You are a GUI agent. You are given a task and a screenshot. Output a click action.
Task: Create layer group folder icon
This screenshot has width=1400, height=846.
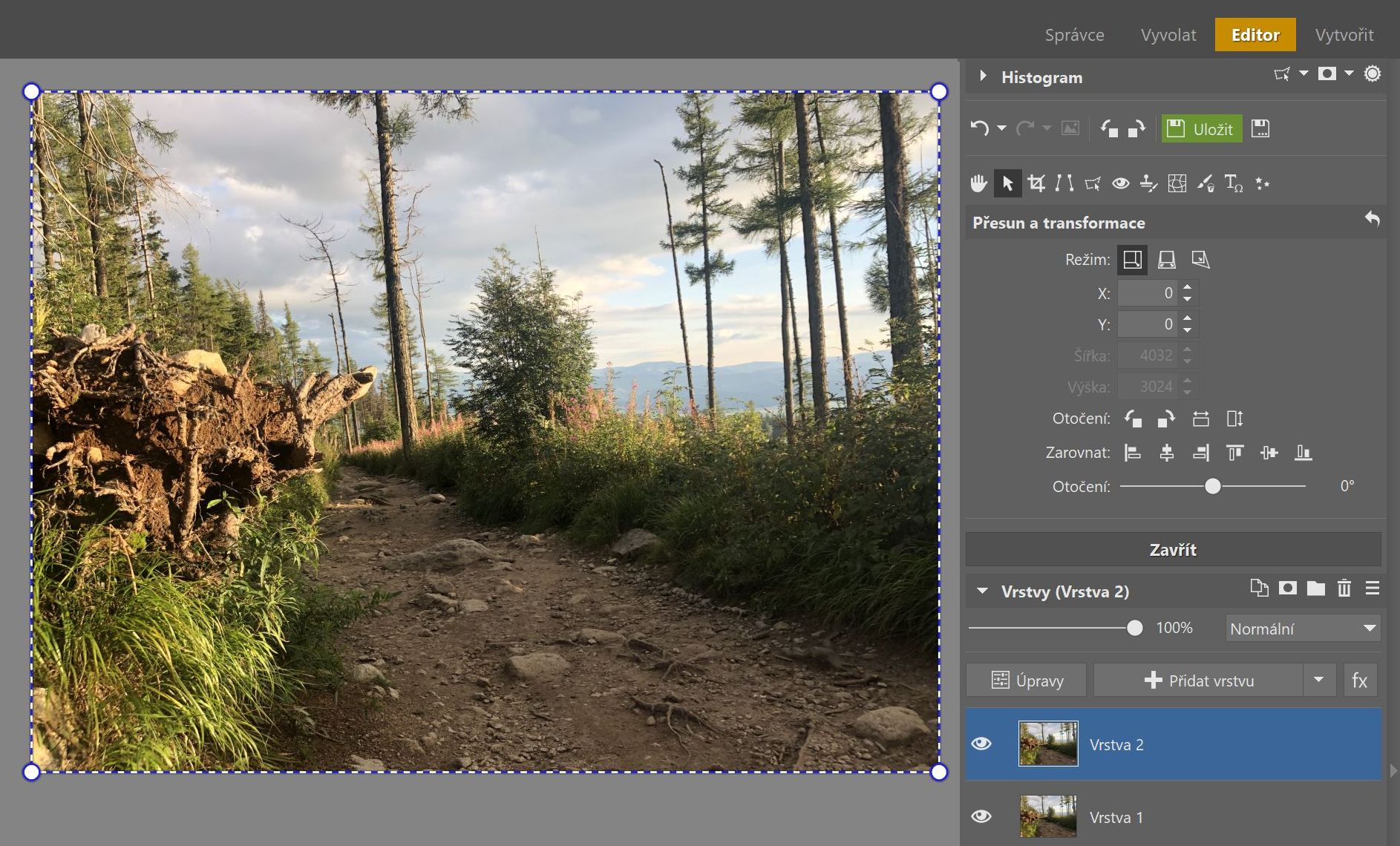[x=1316, y=588]
